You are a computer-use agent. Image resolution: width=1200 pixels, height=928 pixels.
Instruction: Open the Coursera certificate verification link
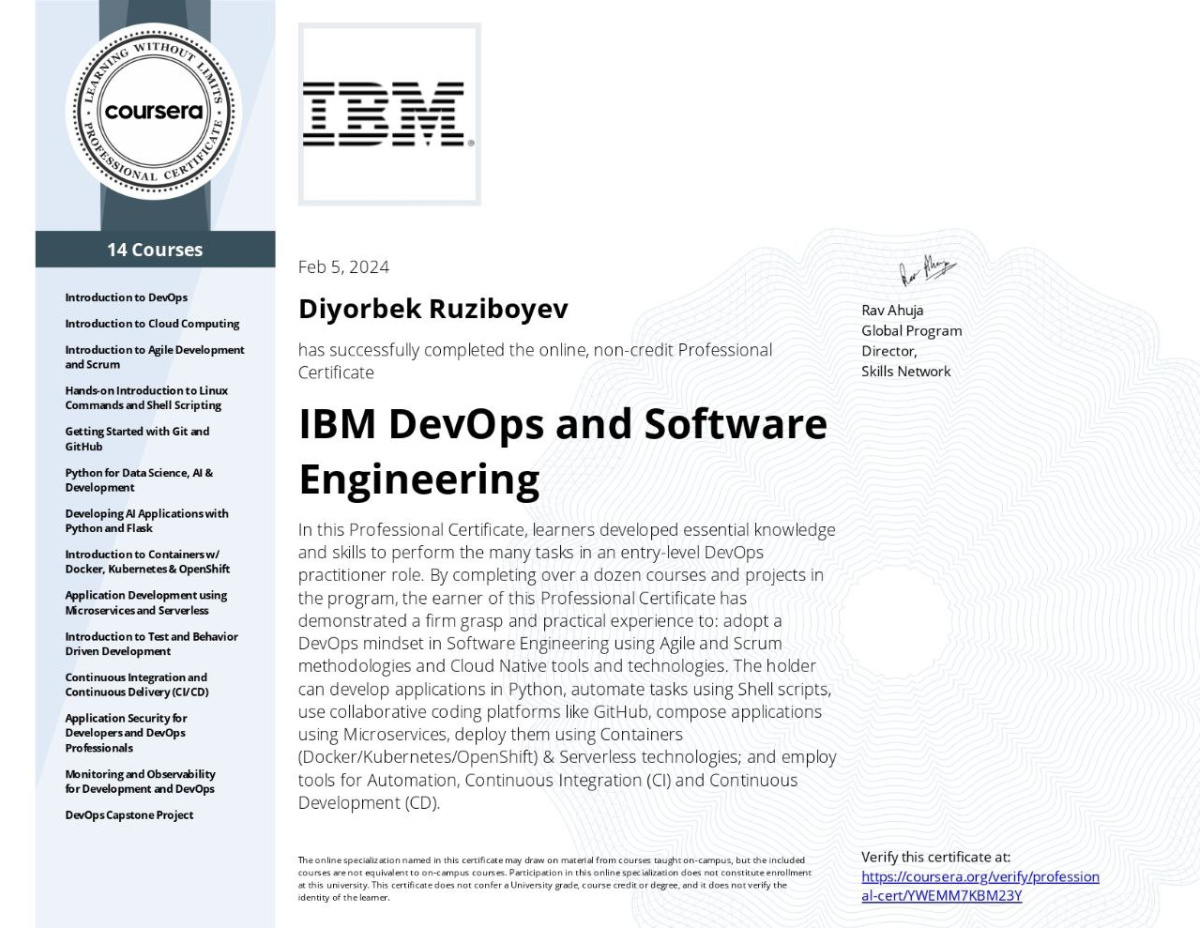point(980,886)
